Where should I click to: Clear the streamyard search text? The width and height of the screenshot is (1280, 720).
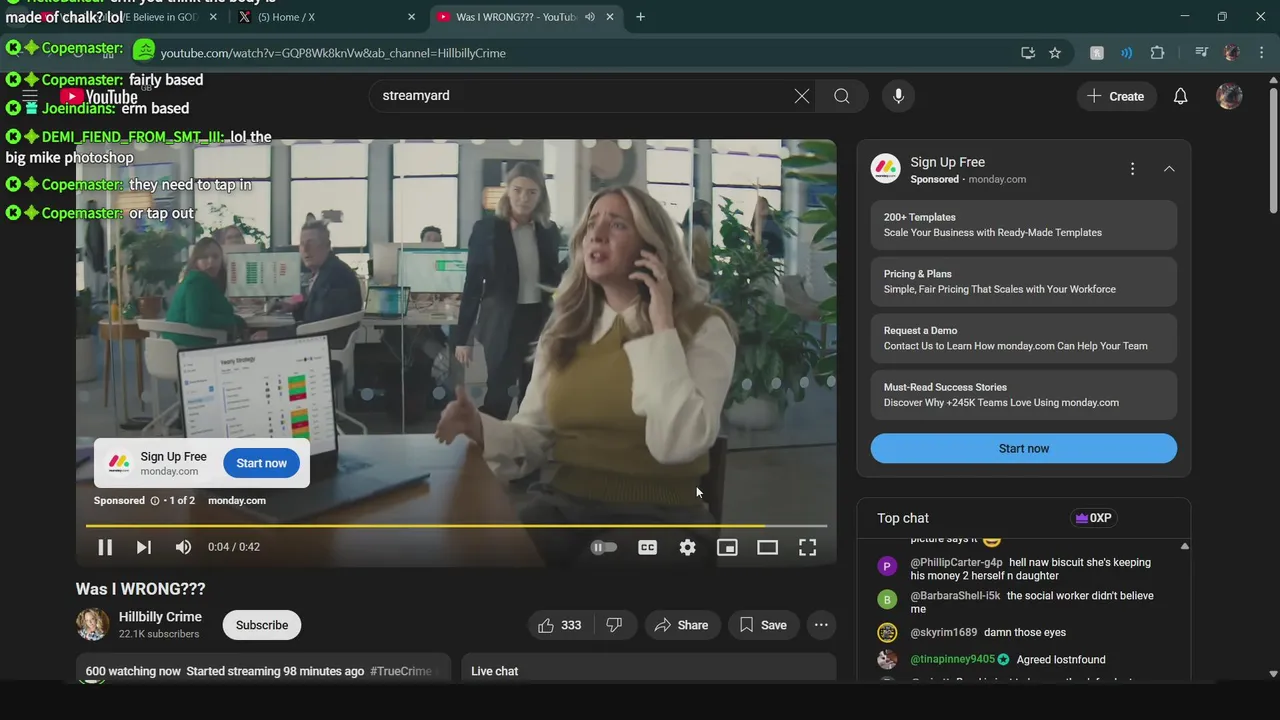[x=802, y=96]
